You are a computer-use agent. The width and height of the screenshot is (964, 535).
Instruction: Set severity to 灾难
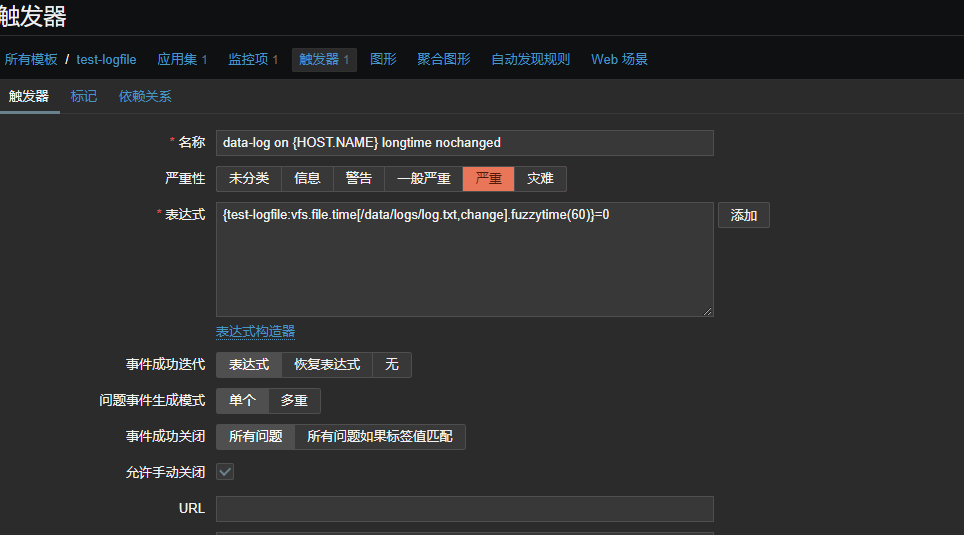coord(540,179)
